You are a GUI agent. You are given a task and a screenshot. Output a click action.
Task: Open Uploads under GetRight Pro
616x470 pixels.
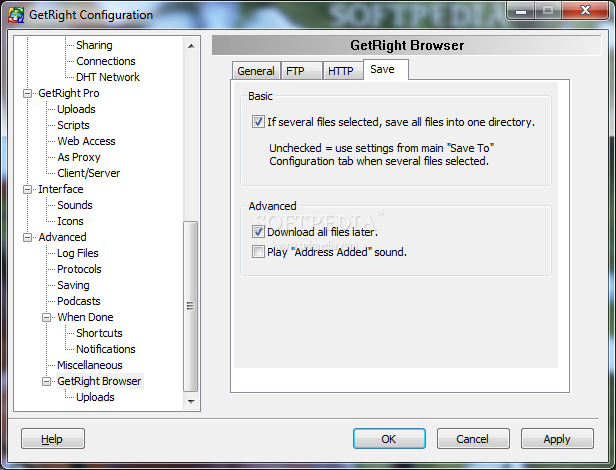point(76,109)
